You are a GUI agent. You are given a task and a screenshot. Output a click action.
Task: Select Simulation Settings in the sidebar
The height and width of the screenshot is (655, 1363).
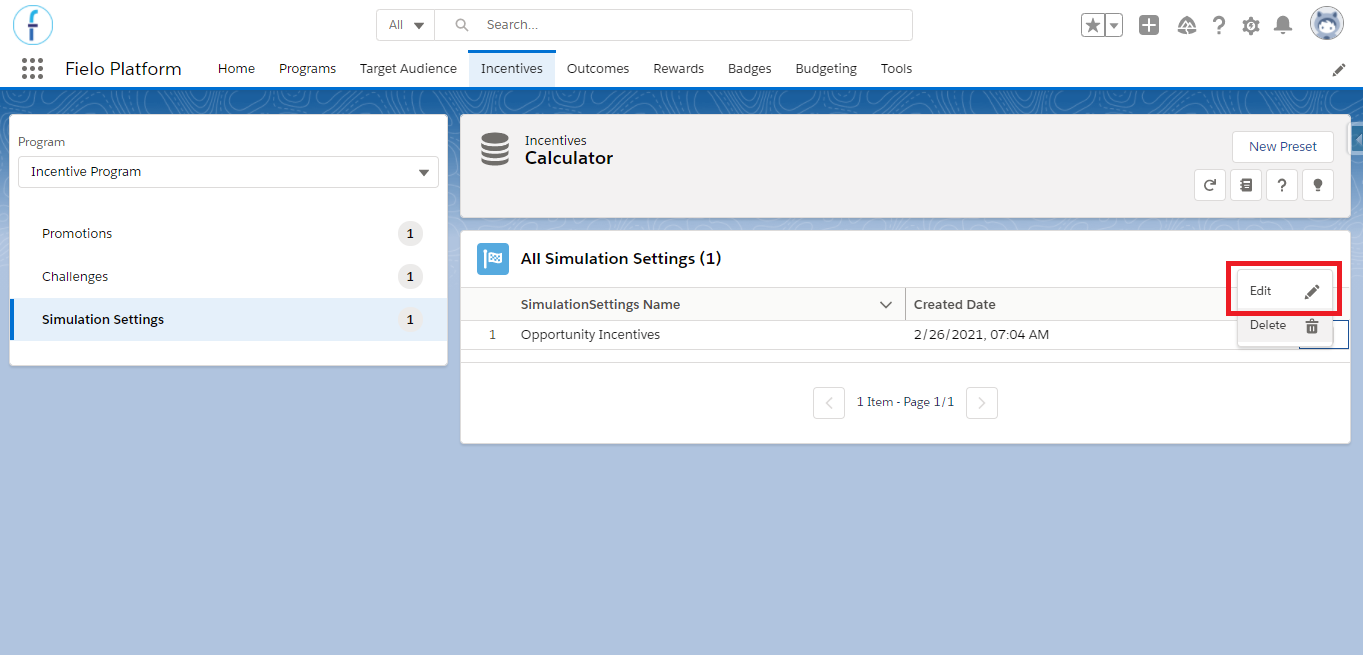[228, 320]
